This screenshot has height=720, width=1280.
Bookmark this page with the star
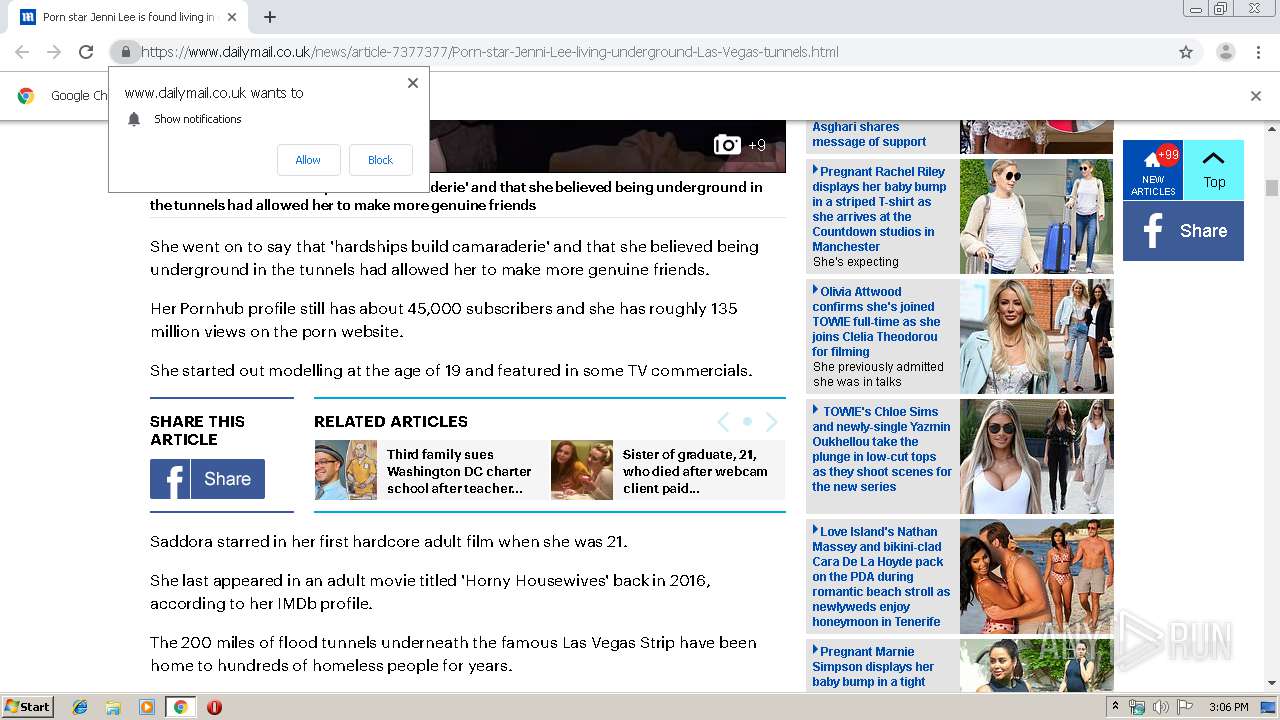point(1186,52)
